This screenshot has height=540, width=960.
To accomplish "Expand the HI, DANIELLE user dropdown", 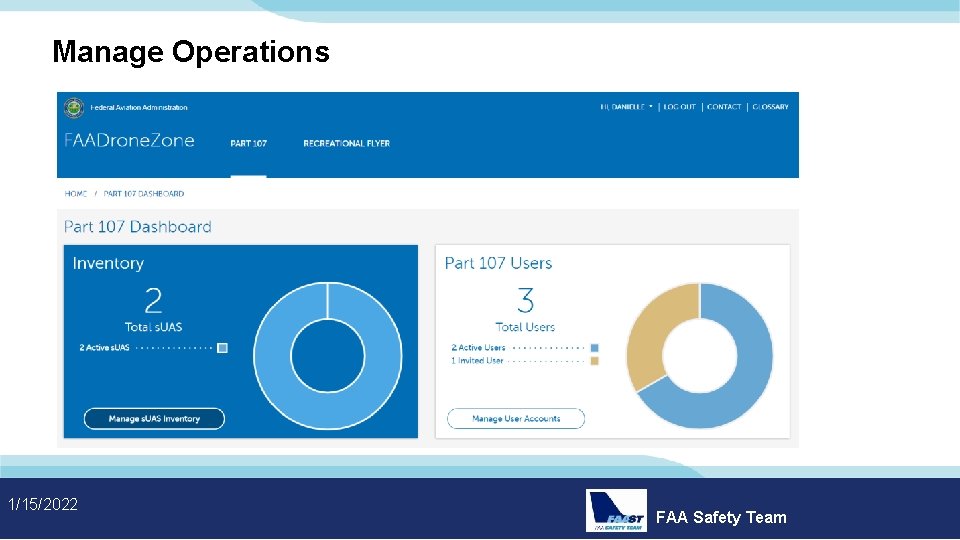I will tap(626, 107).
